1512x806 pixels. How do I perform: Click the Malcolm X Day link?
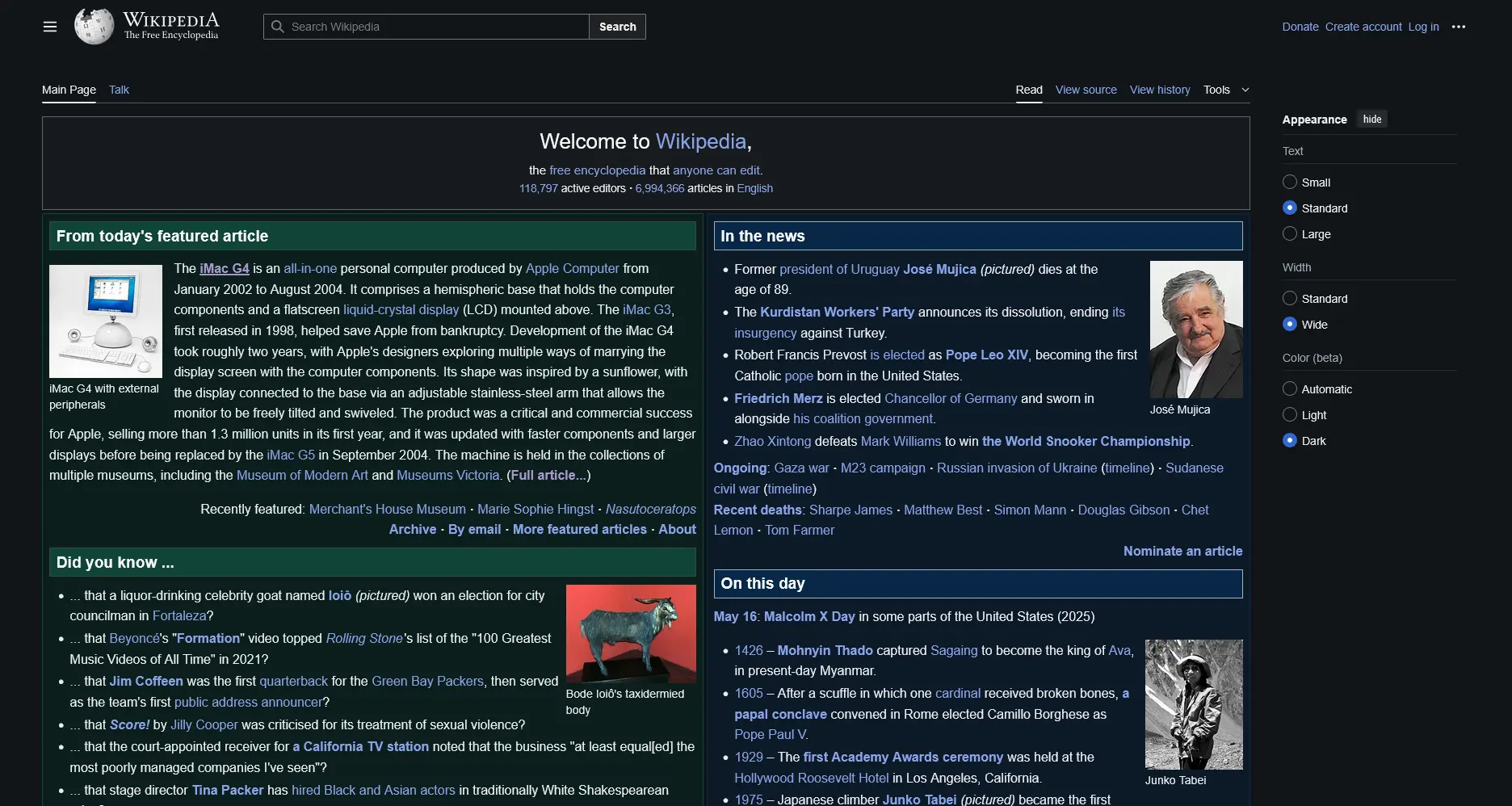point(808,617)
